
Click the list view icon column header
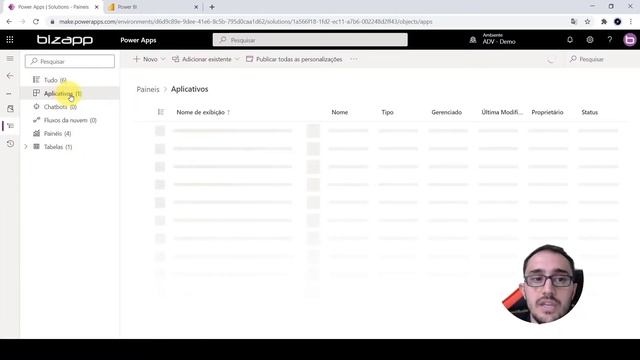(160, 112)
